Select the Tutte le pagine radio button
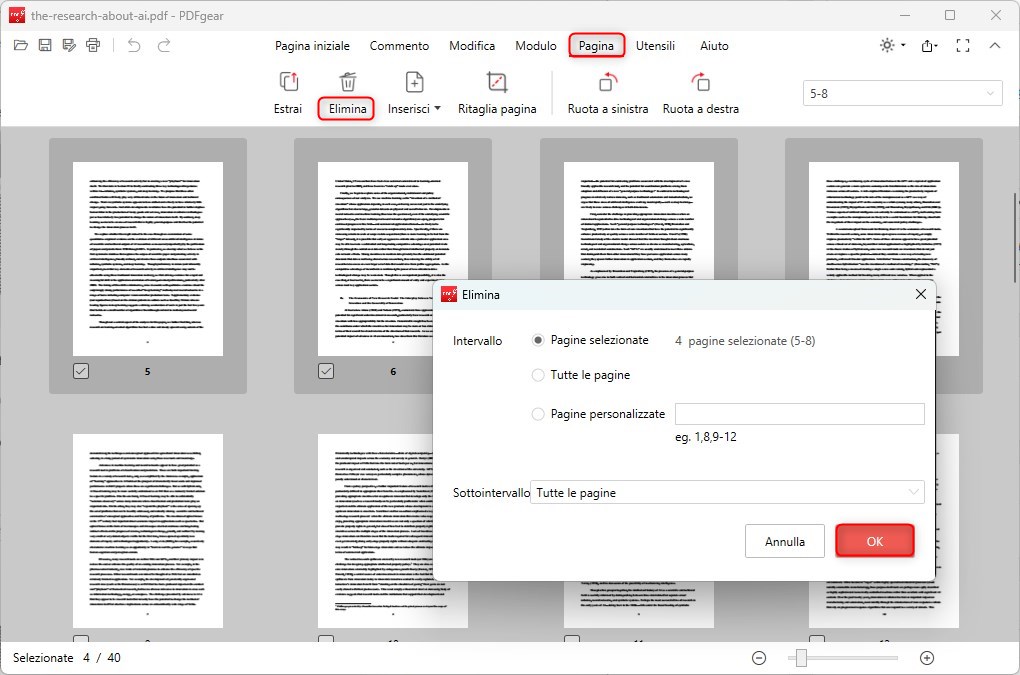This screenshot has height=675, width=1020. 539,376
